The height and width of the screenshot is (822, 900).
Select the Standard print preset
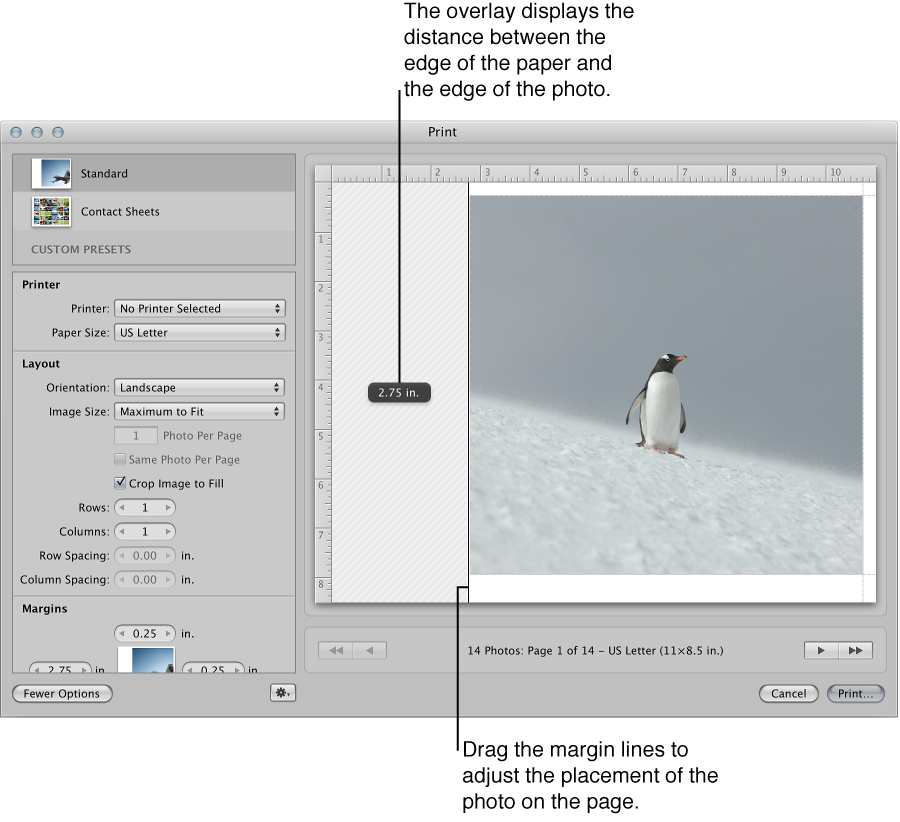[x=103, y=173]
